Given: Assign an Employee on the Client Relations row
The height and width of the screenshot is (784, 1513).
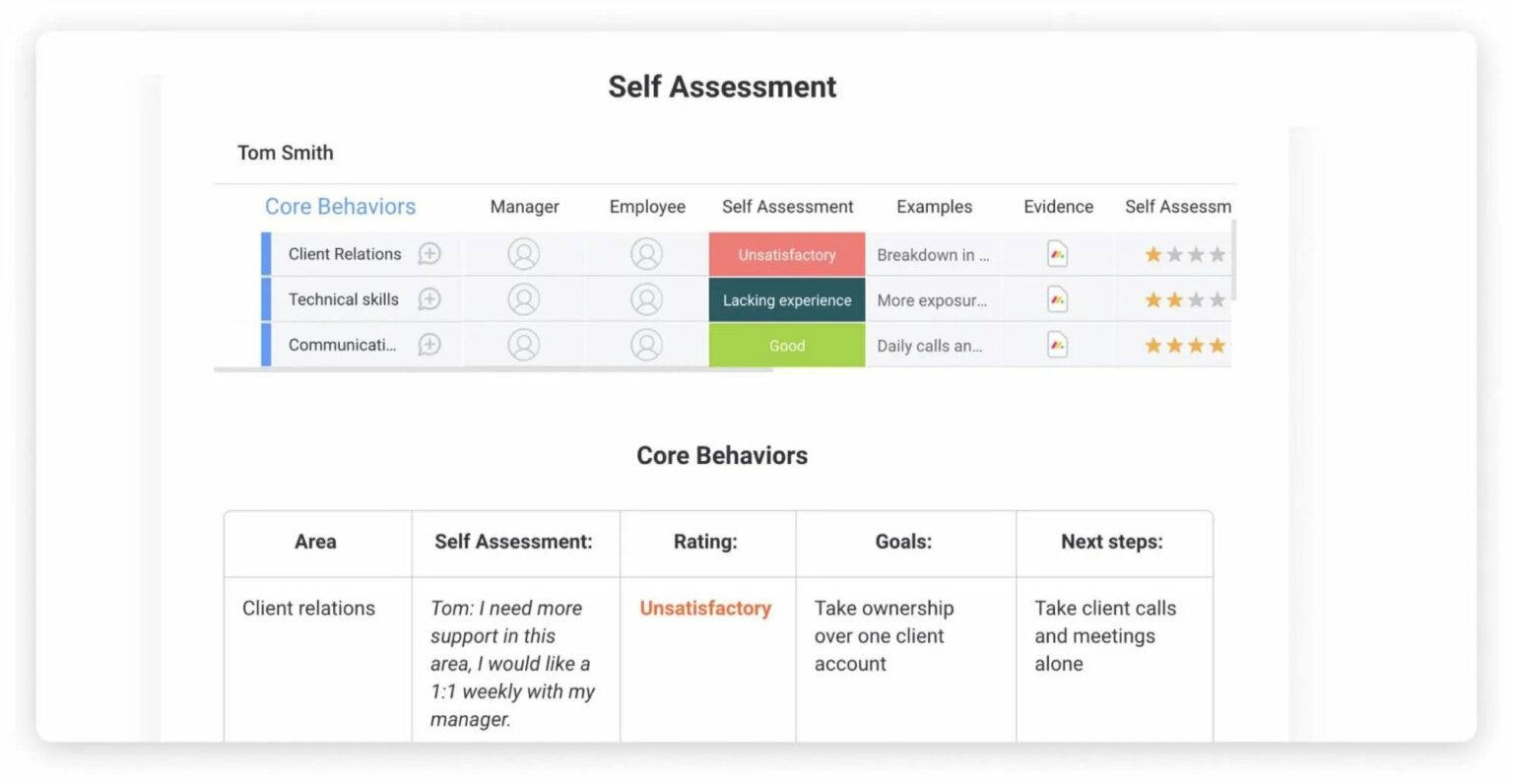Looking at the screenshot, I should (x=646, y=253).
